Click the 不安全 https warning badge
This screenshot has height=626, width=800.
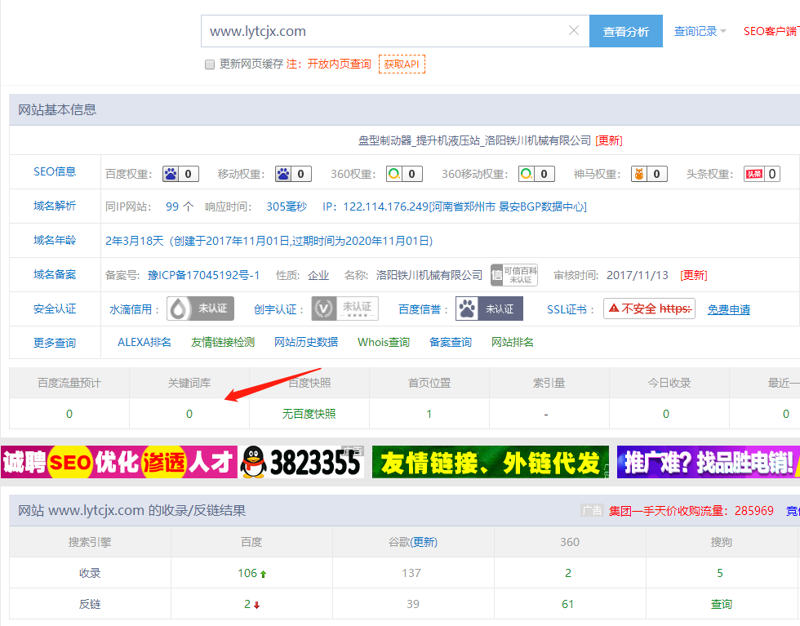pos(649,309)
